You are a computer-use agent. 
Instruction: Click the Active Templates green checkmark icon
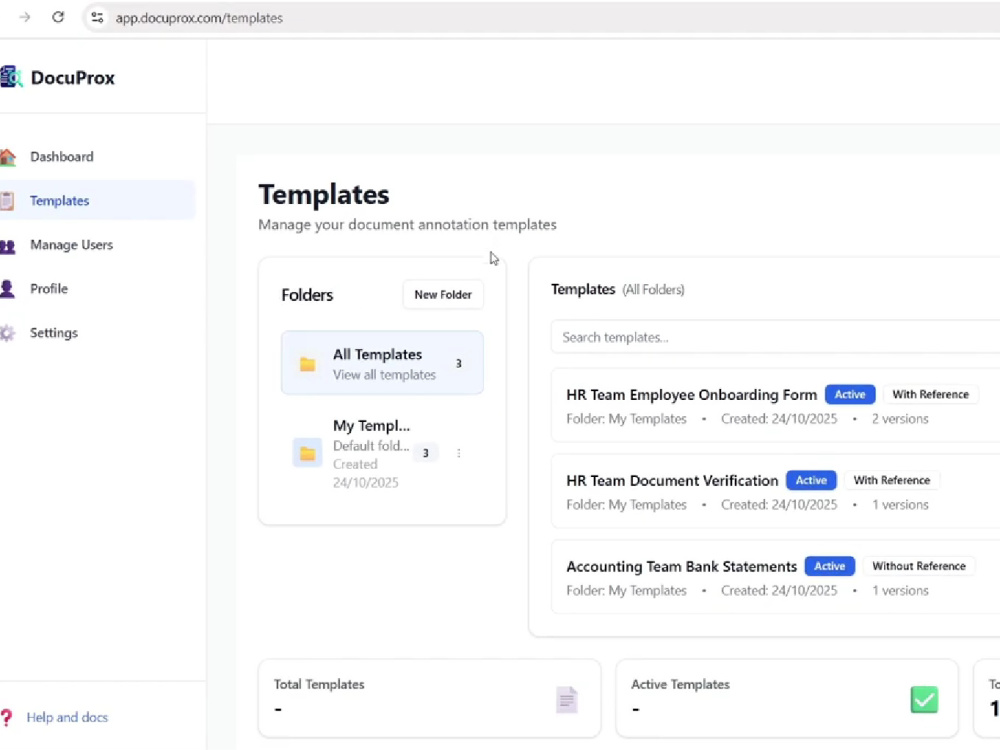click(x=924, y=700)
